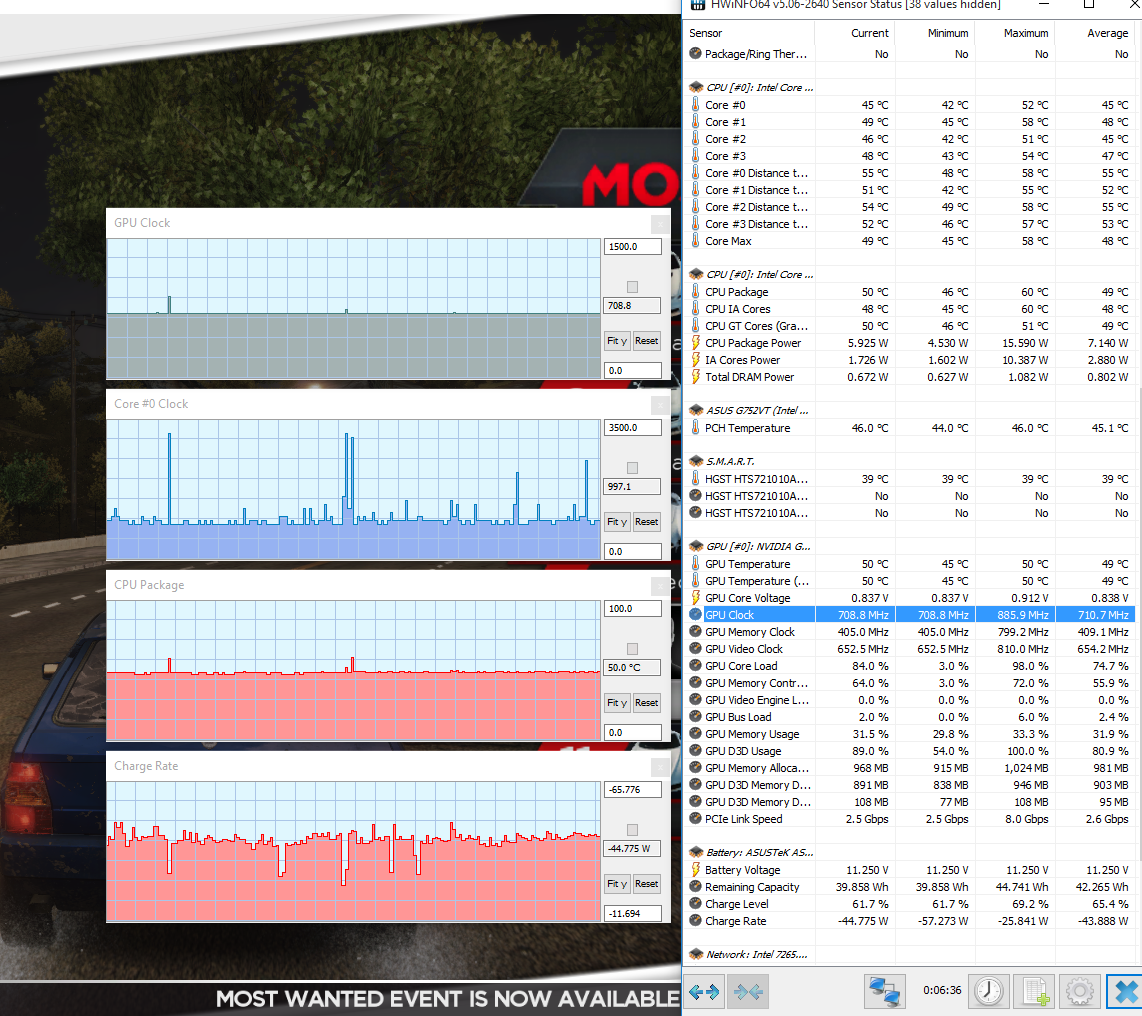This screenshot has height=1016, width=1142.
Task: Select the GPU Memory Usage sensor row
Action: click(x=910, y=734)
